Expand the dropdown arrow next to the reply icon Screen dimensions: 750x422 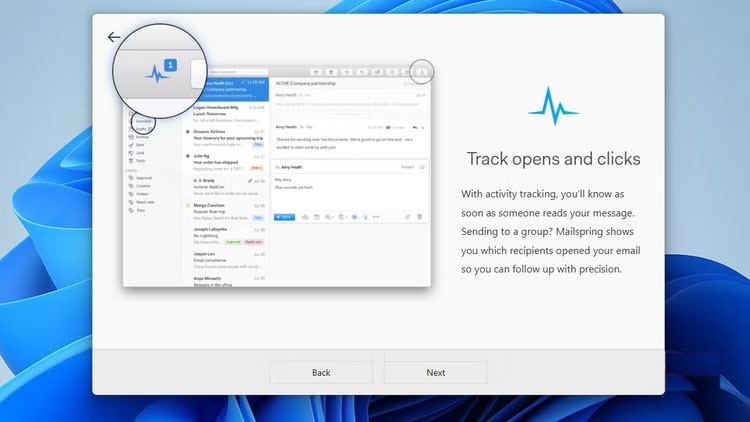pyautogui.click(x=423, y=128)
